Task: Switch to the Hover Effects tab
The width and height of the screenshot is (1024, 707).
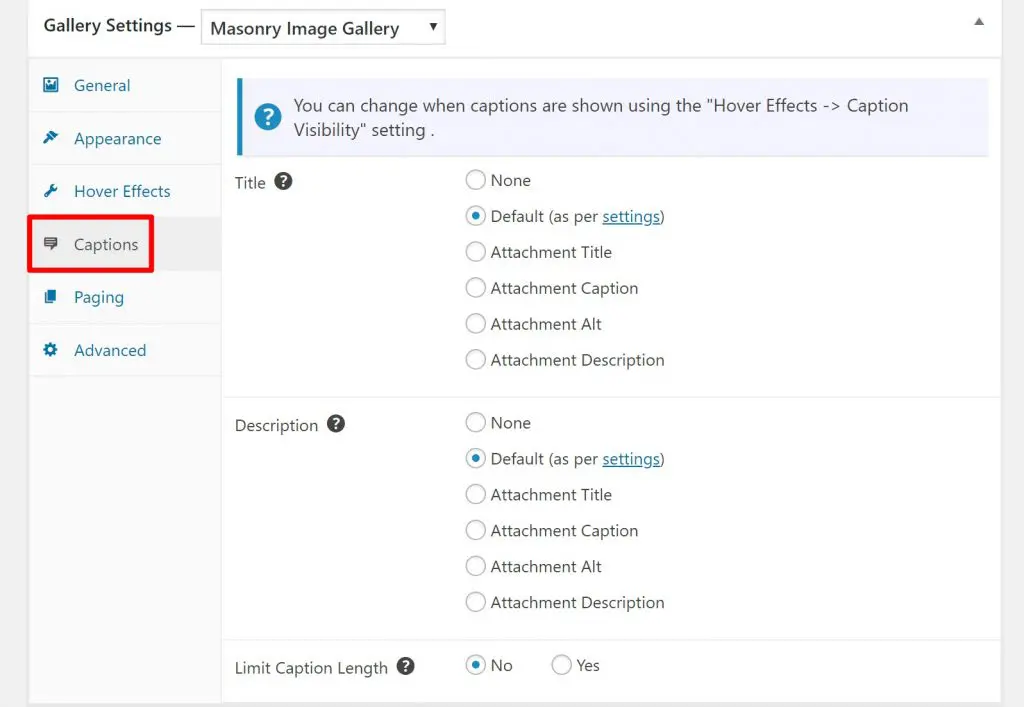Action: pyautogui.click(x=122, y=191)
